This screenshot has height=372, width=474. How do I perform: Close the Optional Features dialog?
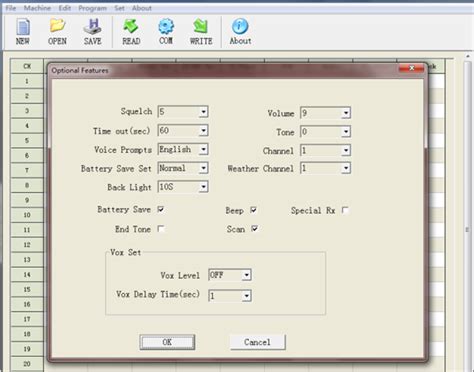(x=412, y=68)
